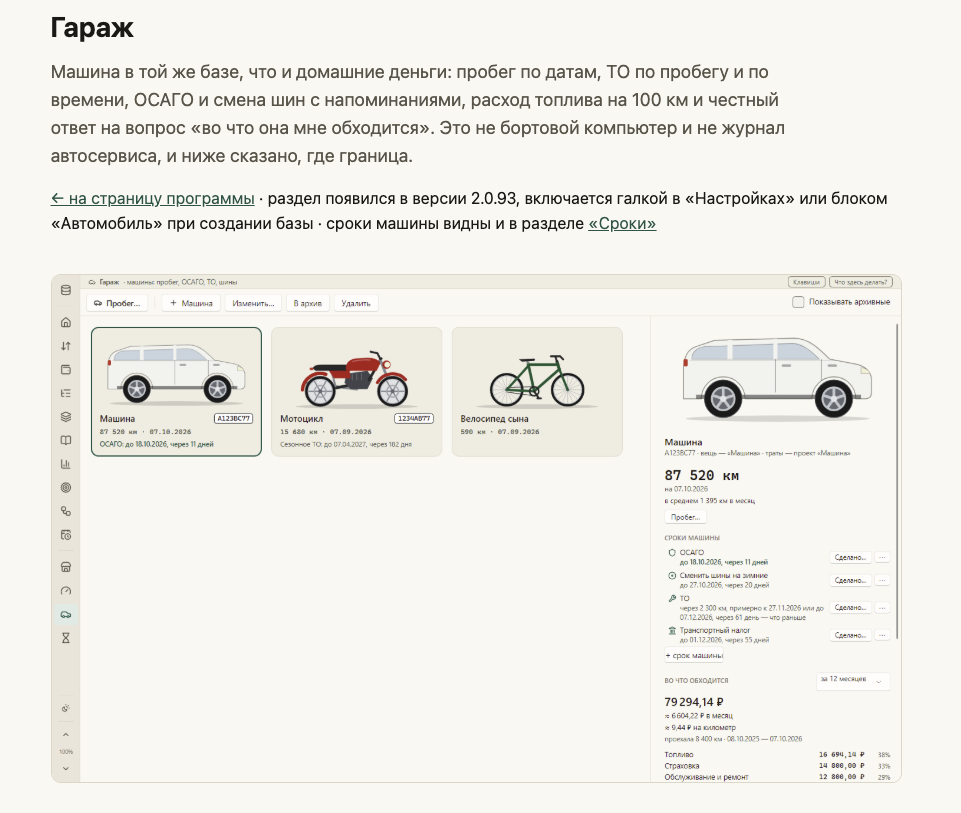Image resolution: width=961 pixels, height=813 pixels.
Task: Open the open-book sidebar icon
Action: (x=66, y=441)
